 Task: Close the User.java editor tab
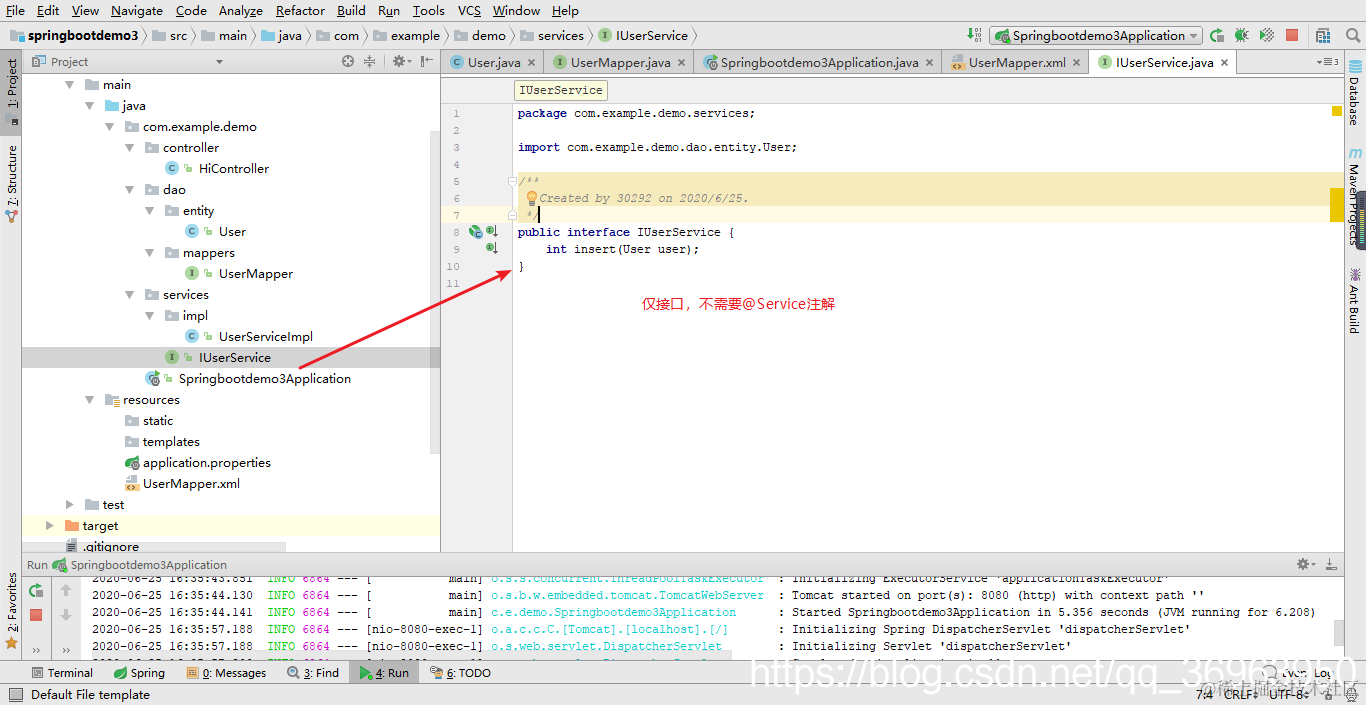(x=531, y=62)
